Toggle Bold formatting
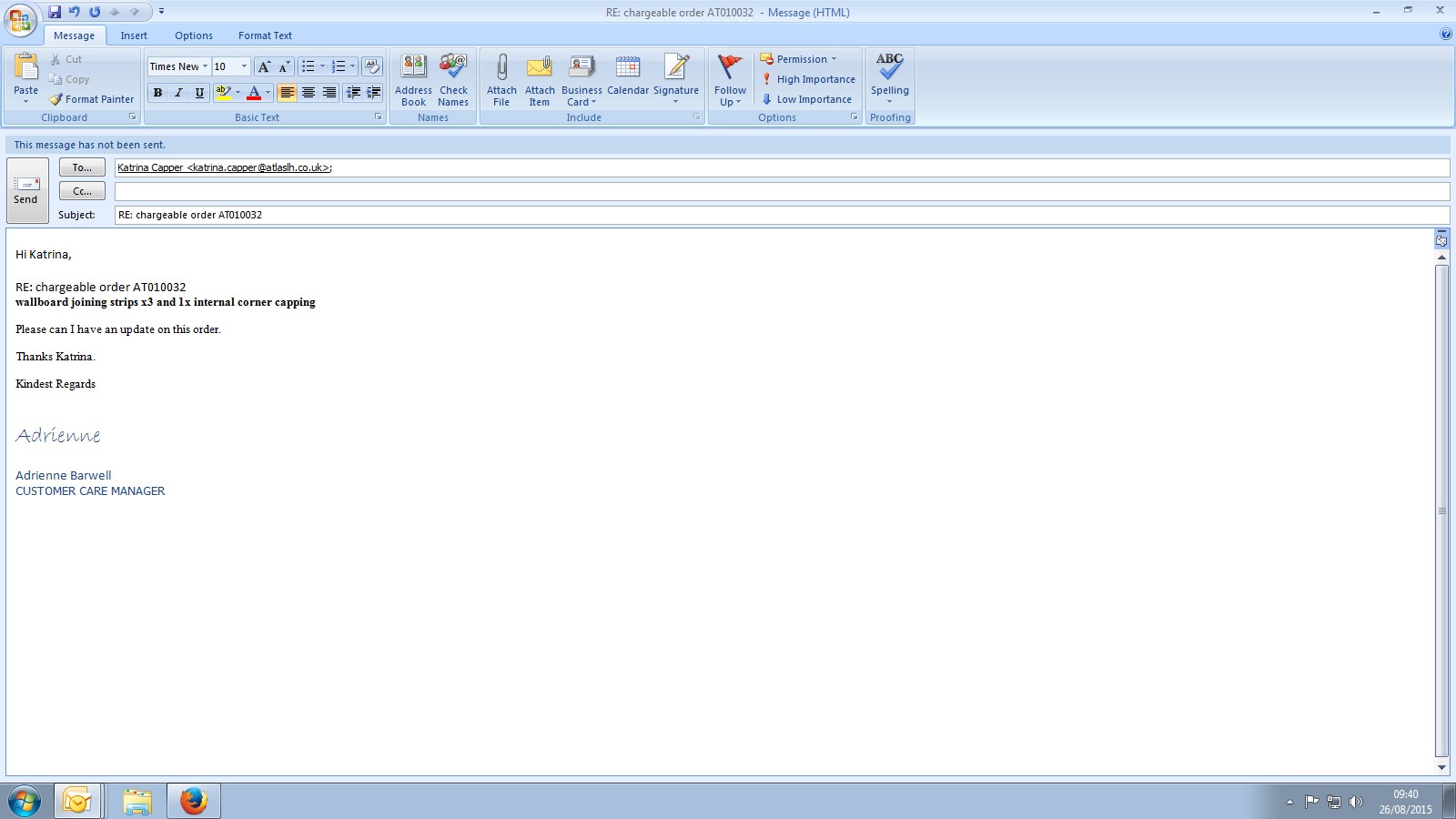This screenshot has width=1456, height=819. [157, 93]
